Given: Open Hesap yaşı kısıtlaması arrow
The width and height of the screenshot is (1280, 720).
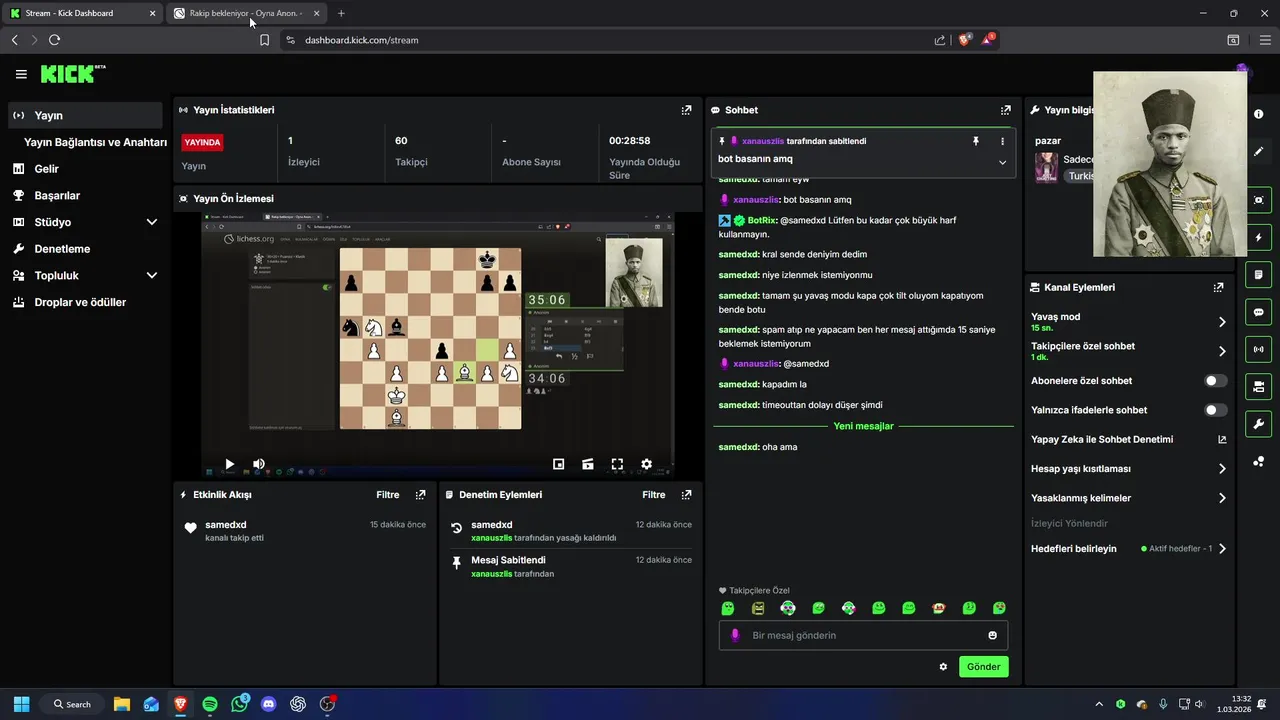Looking at the screenshot, I should pyautogui.click(x=1222, y=469).
